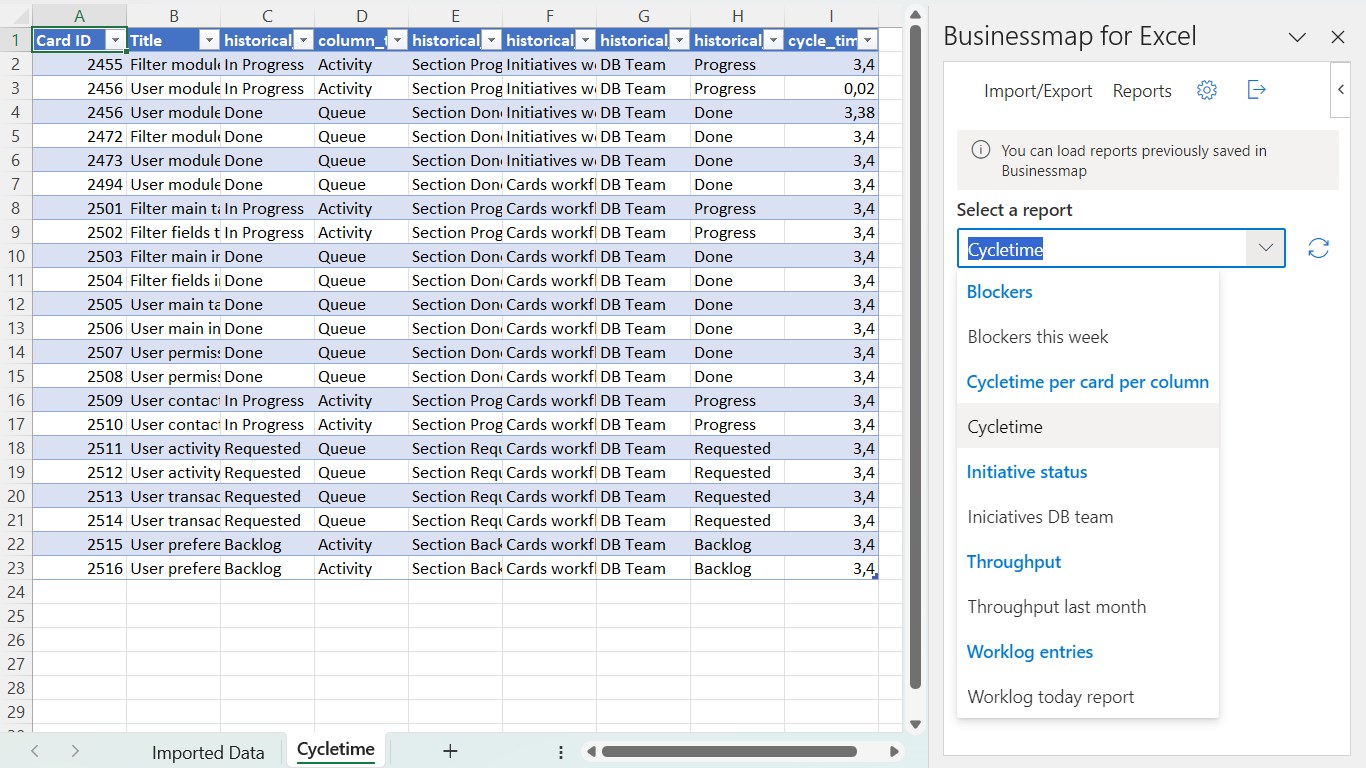The image size is (1366, 768).
Task: Close the Businessmap for Excel pane
Action: 1338,37
